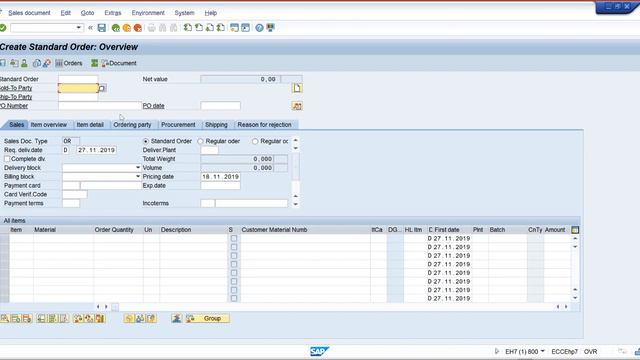Check the Complete dlv. checkbox
The height and width of the screenshot is (360, 640).
7,159
